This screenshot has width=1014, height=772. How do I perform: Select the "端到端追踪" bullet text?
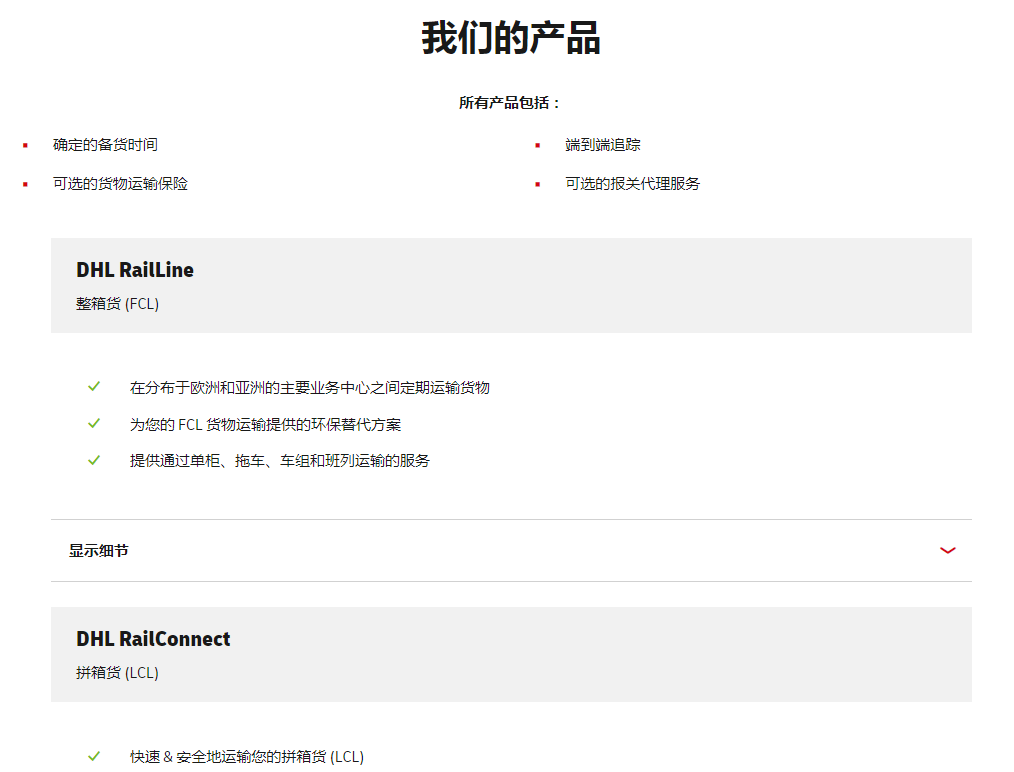[x=603, y=145]
